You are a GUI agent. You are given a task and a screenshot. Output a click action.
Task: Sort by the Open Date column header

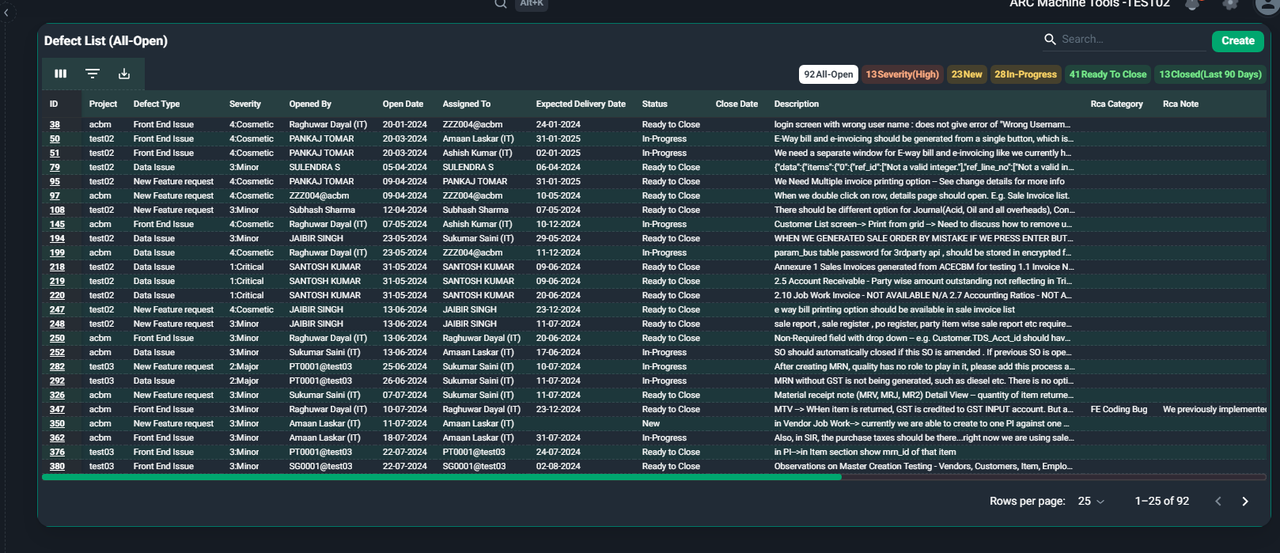[403, 104]
